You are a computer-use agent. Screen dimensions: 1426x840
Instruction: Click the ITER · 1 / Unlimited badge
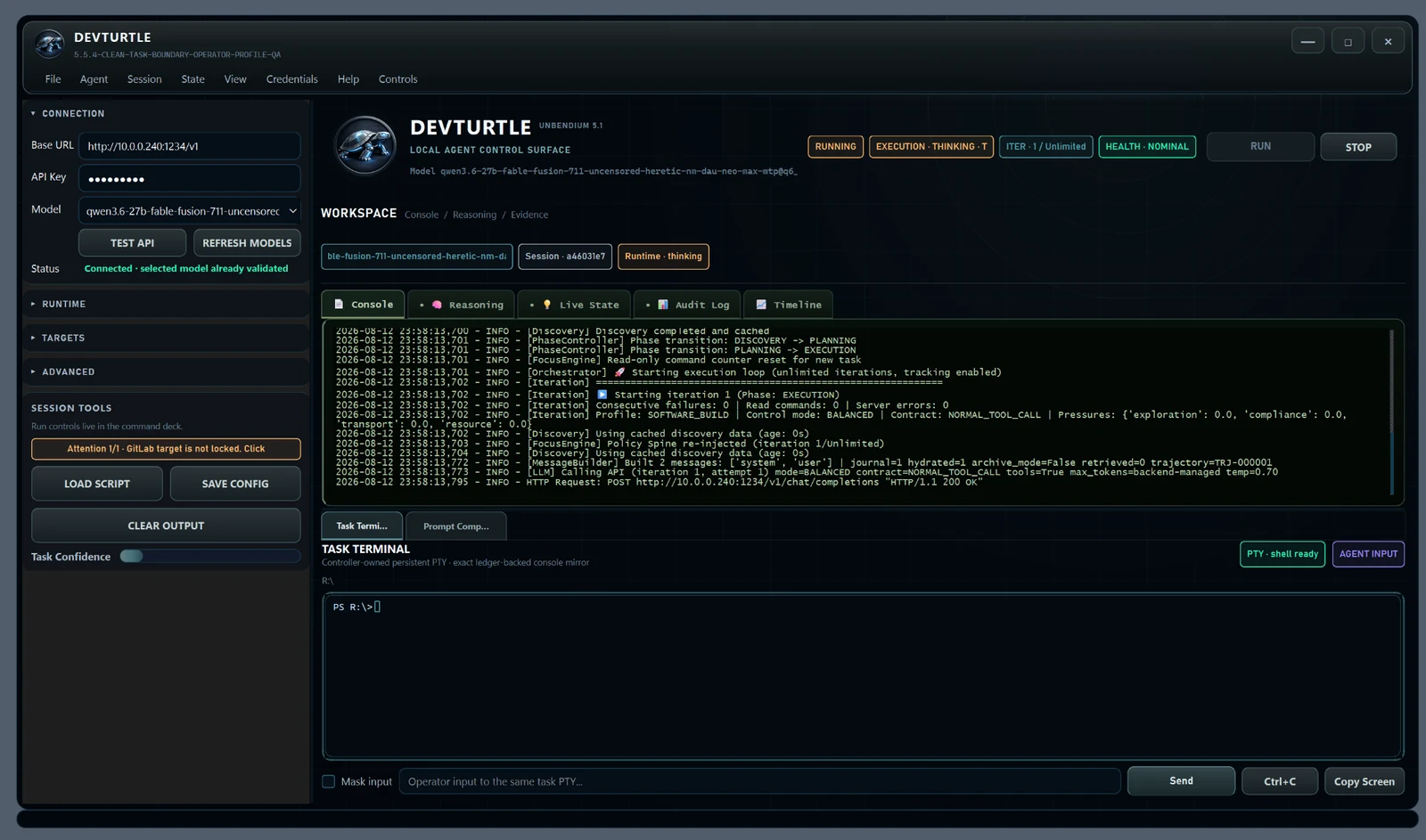(x=1045, y=146)
